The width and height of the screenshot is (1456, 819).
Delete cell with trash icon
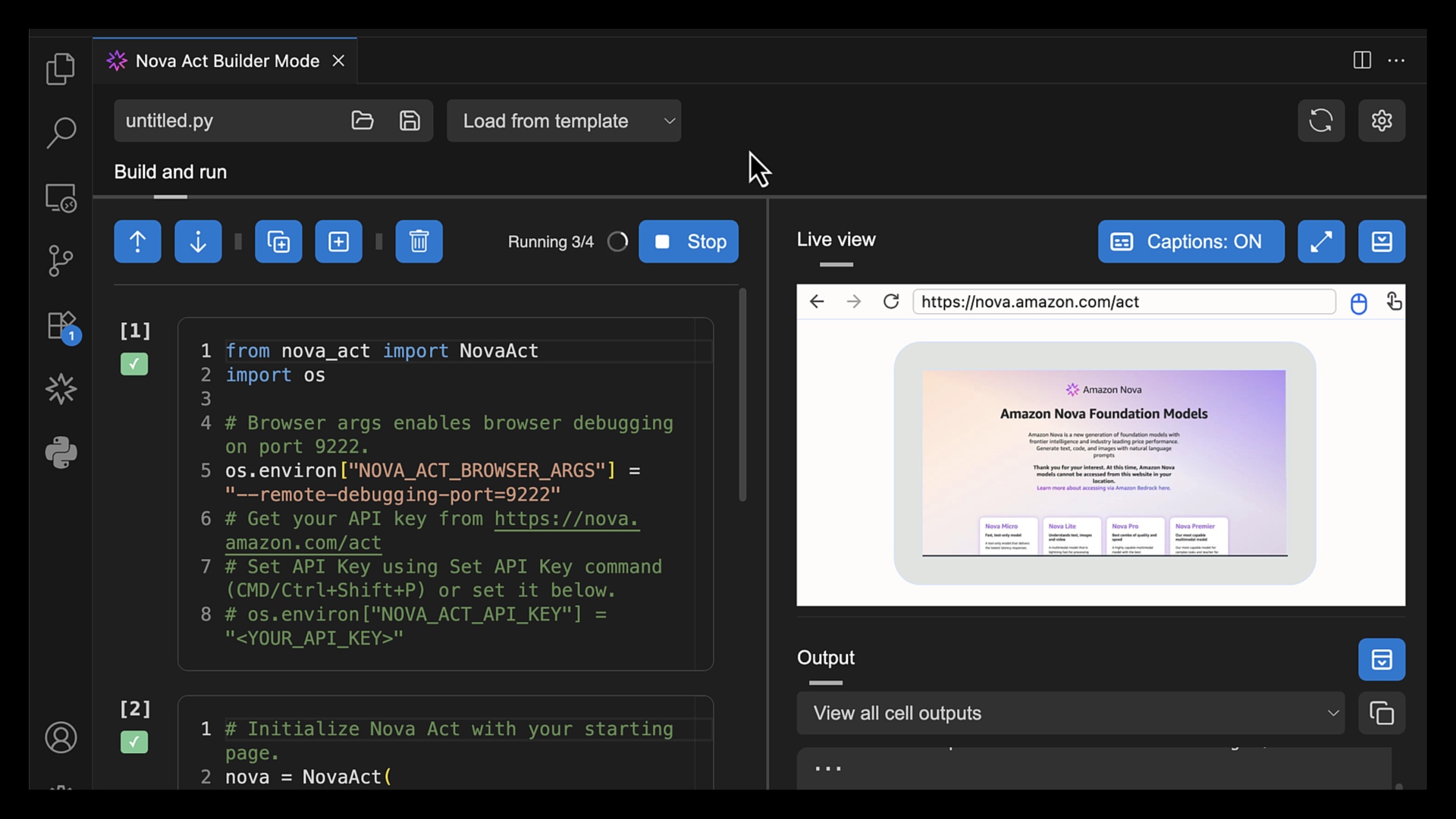click(x=419, y=242)
